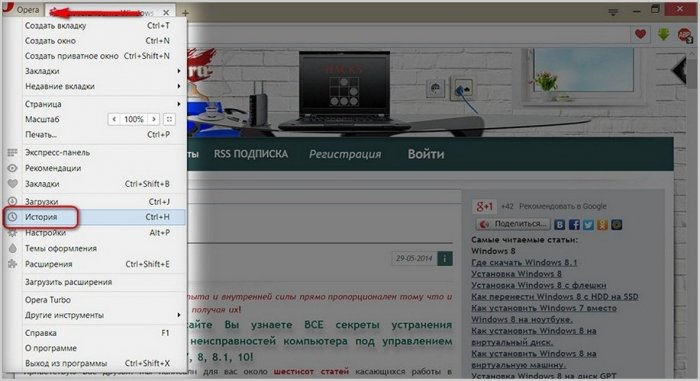Screen dimensions: 700x381
Task: Choose Выход из программы
Action: tap(97, 363)
